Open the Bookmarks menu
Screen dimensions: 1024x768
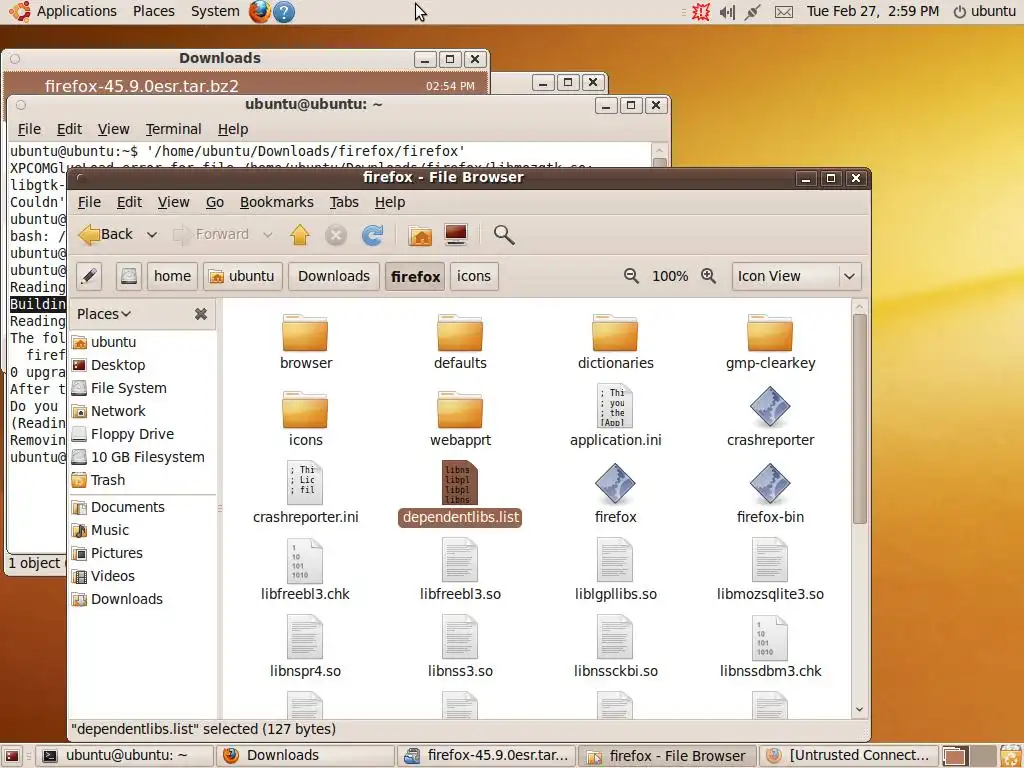276,202
